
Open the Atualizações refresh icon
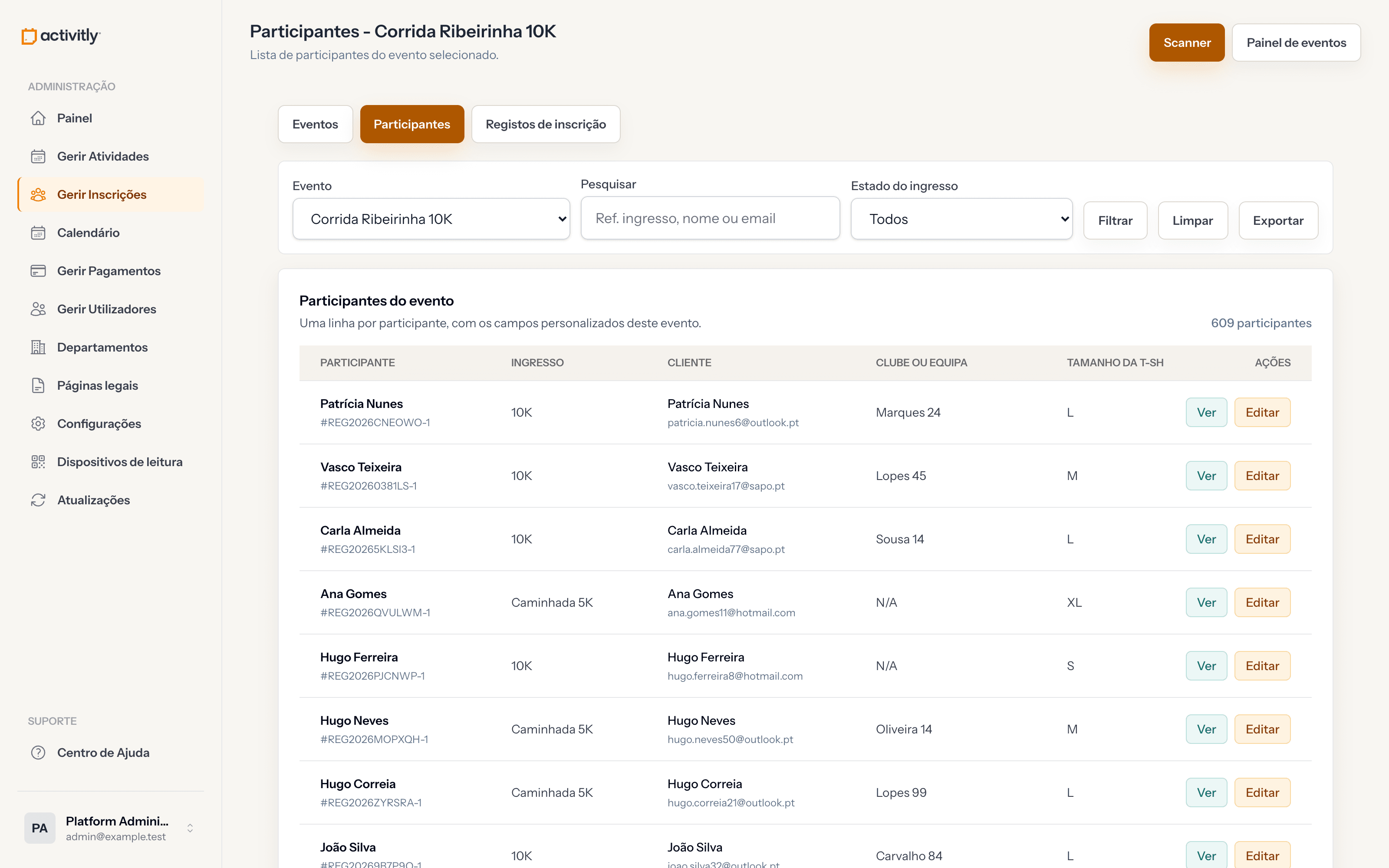38,500
